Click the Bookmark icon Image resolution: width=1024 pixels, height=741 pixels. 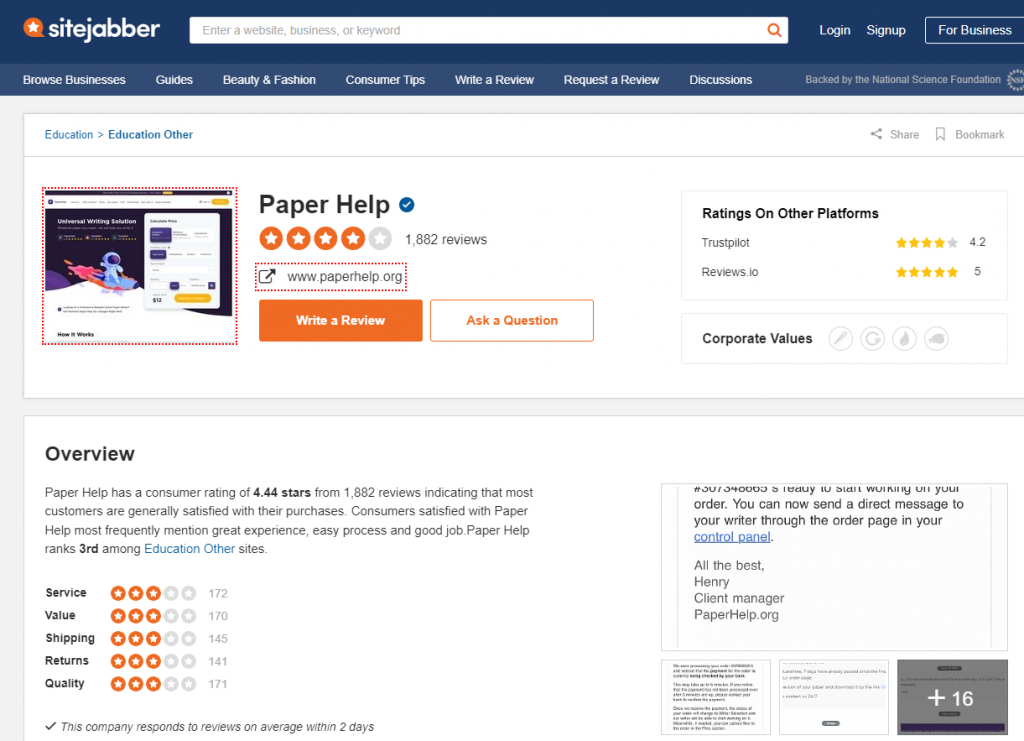click(940, 134)
